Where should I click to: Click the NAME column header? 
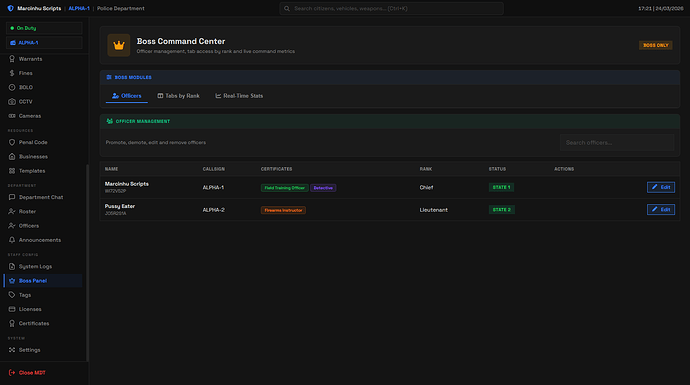click(111, 169)
